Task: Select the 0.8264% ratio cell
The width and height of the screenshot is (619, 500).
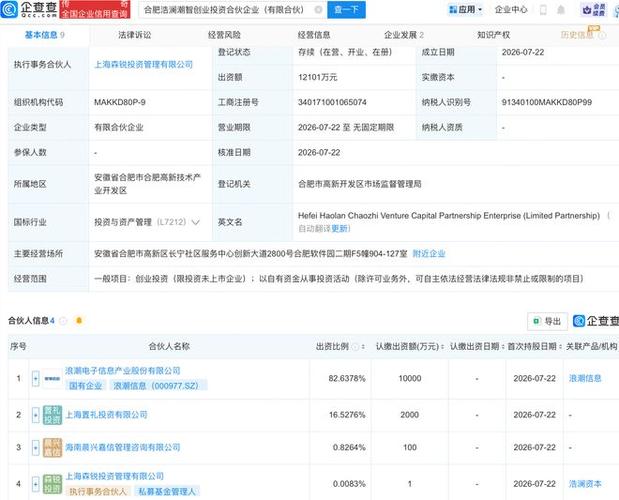Action: pyautogui.click(x=349, y=448)
